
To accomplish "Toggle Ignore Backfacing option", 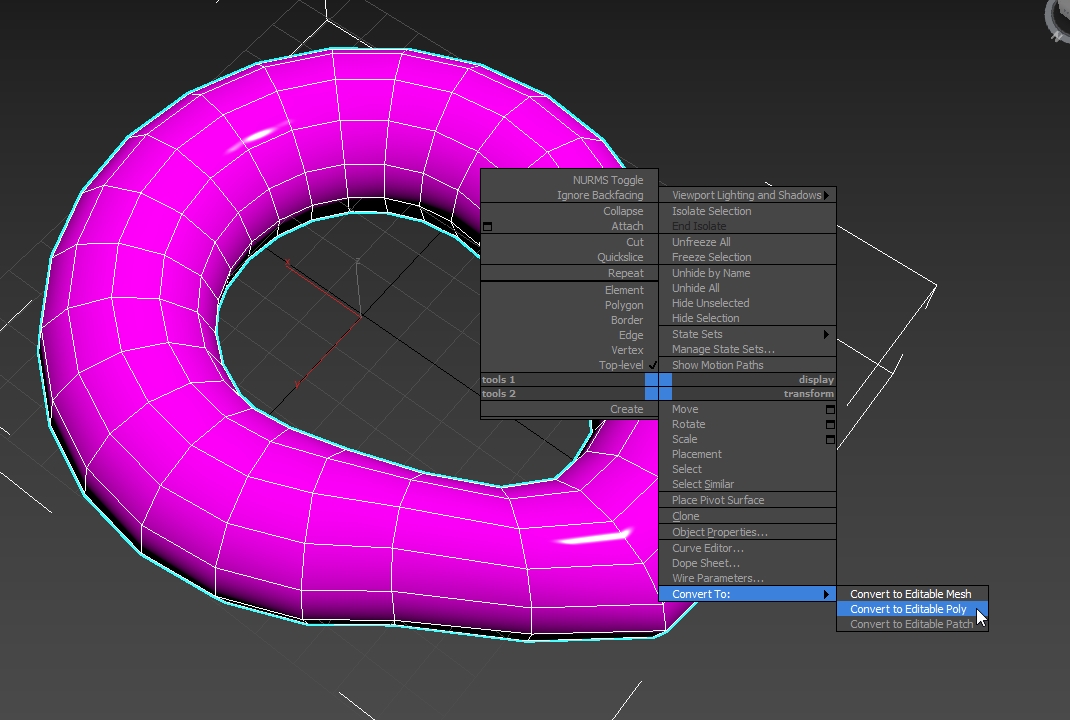I will tap(600, 196).
